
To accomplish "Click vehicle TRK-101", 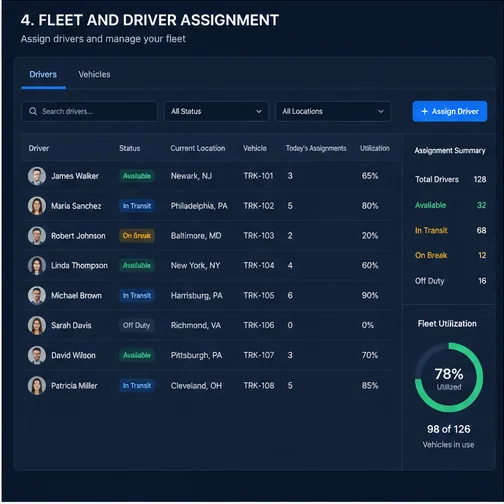I will [258, 176].
